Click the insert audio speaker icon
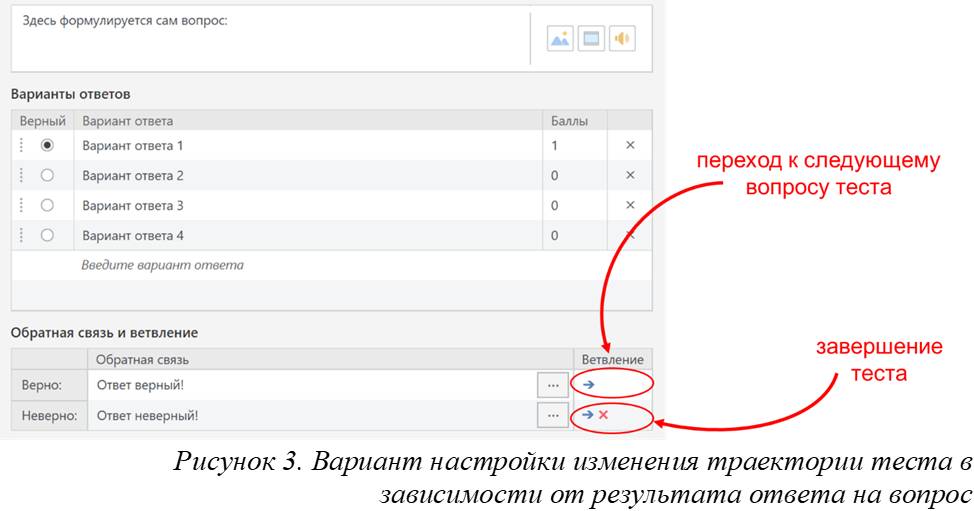This screenshot has height=511, width=974. [x=623, y=39]
